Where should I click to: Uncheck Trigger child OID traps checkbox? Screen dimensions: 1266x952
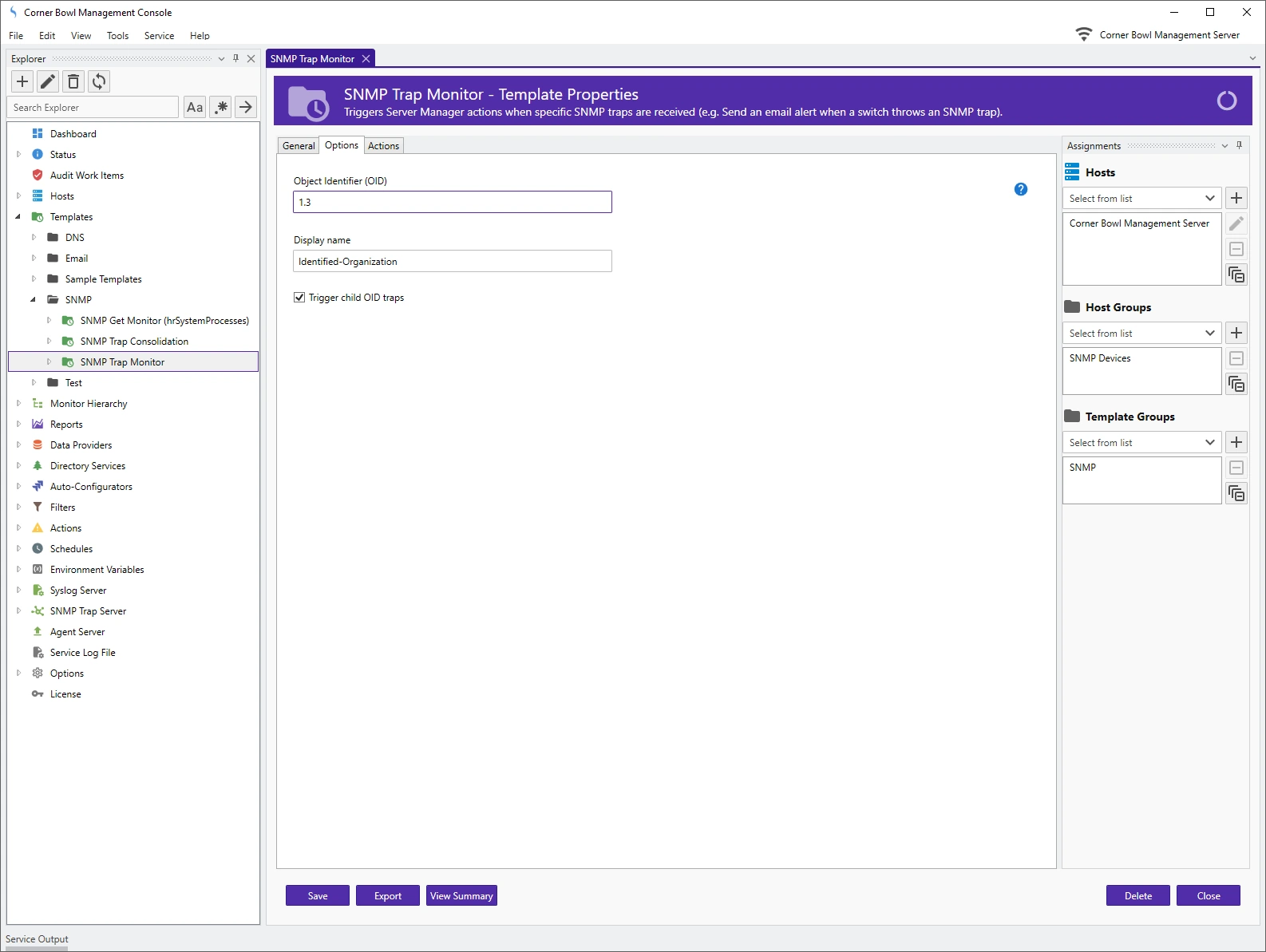click(299, 298)
